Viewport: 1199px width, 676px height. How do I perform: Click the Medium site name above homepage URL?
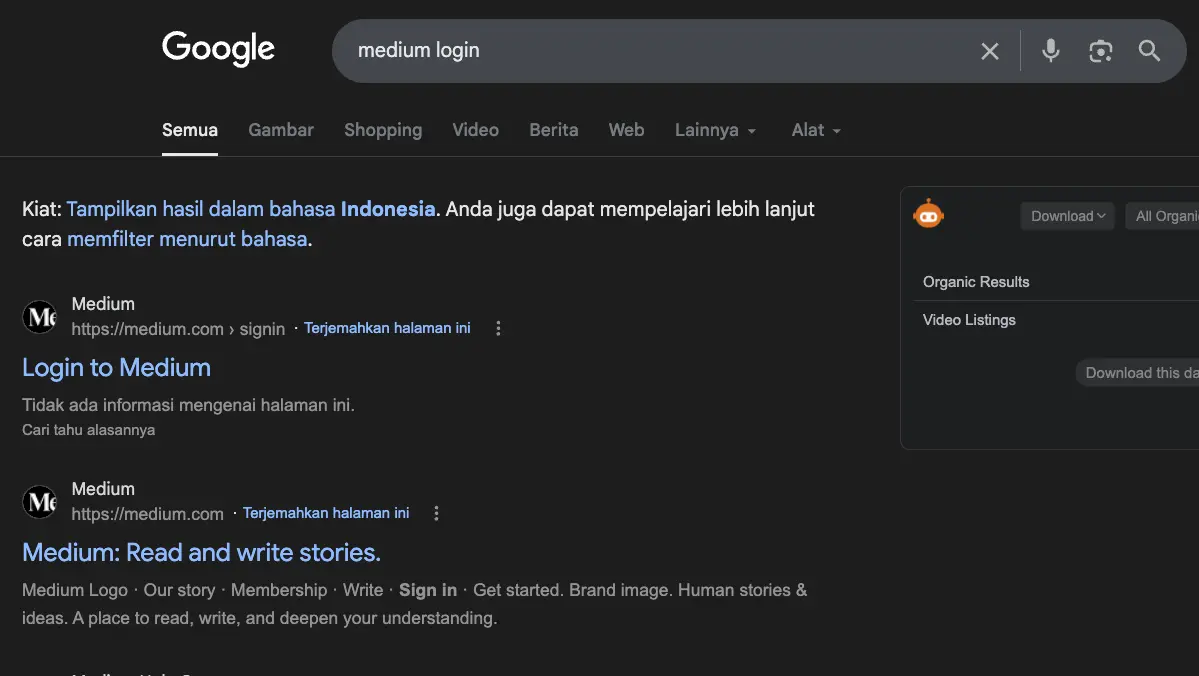pyautogui.click(x=103, y=489)
